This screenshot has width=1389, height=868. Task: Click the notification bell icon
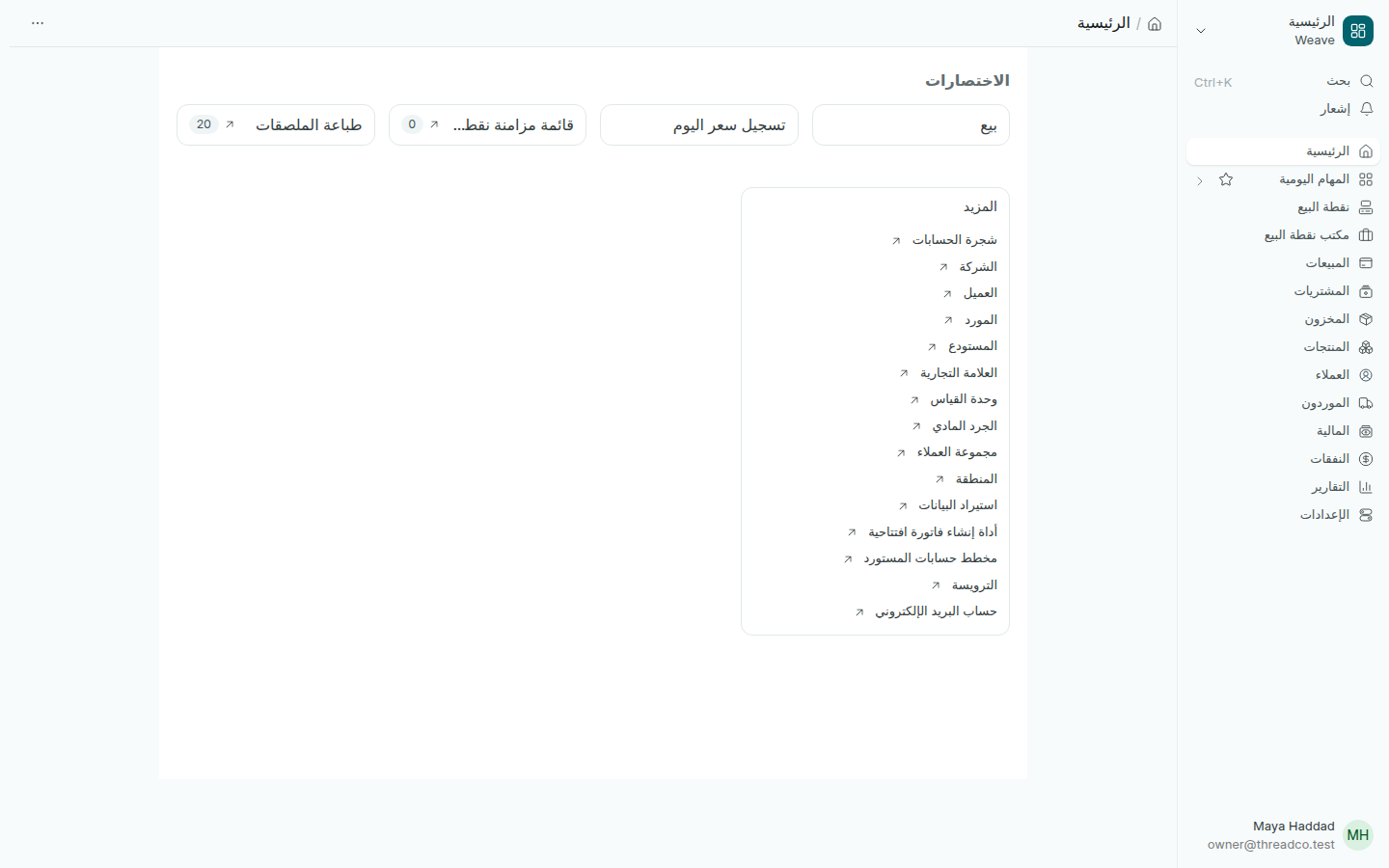pyautogui.click(x=1366, y=109)
